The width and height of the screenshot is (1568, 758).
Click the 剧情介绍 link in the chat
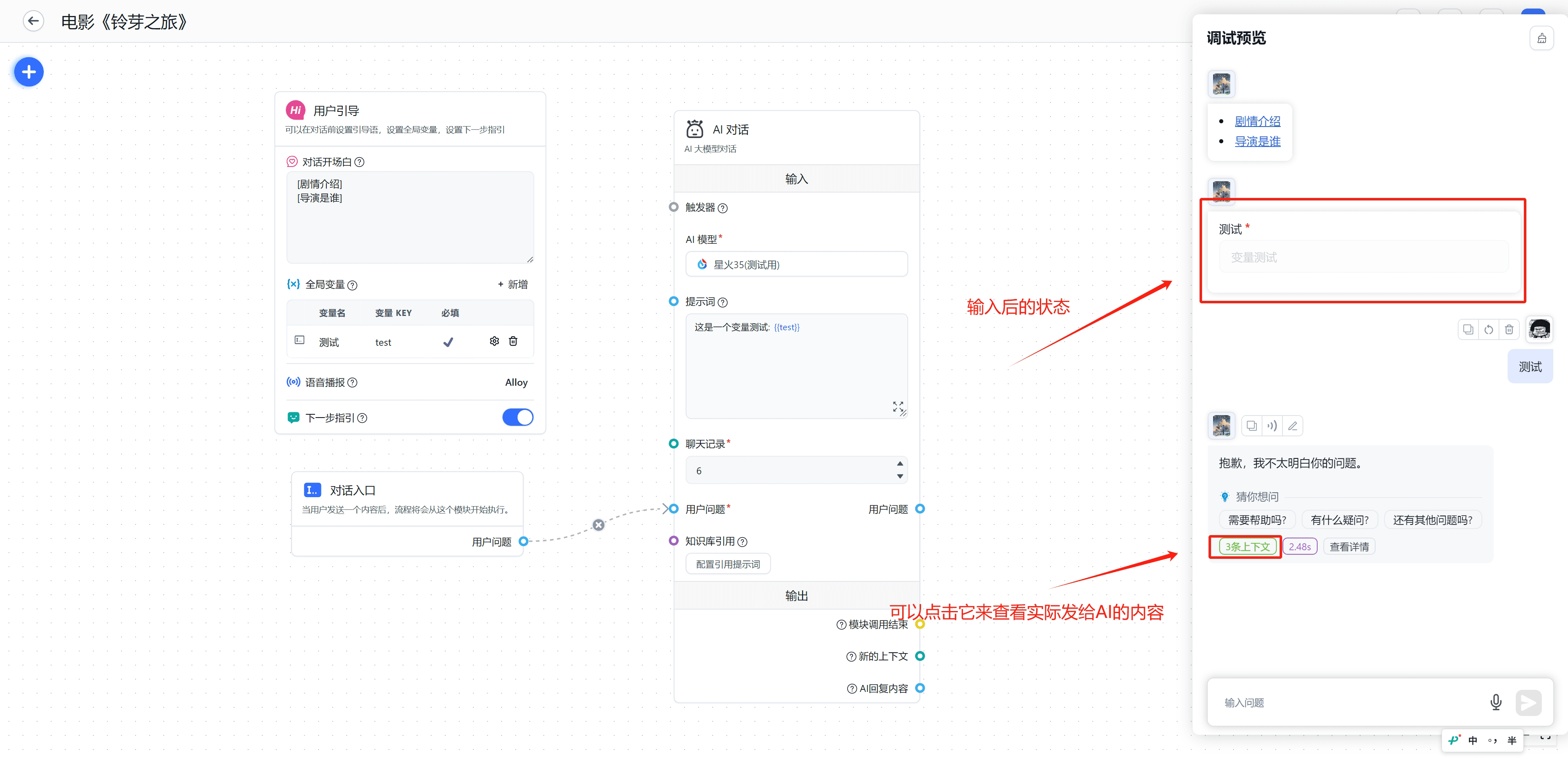tap(1257, 121)
